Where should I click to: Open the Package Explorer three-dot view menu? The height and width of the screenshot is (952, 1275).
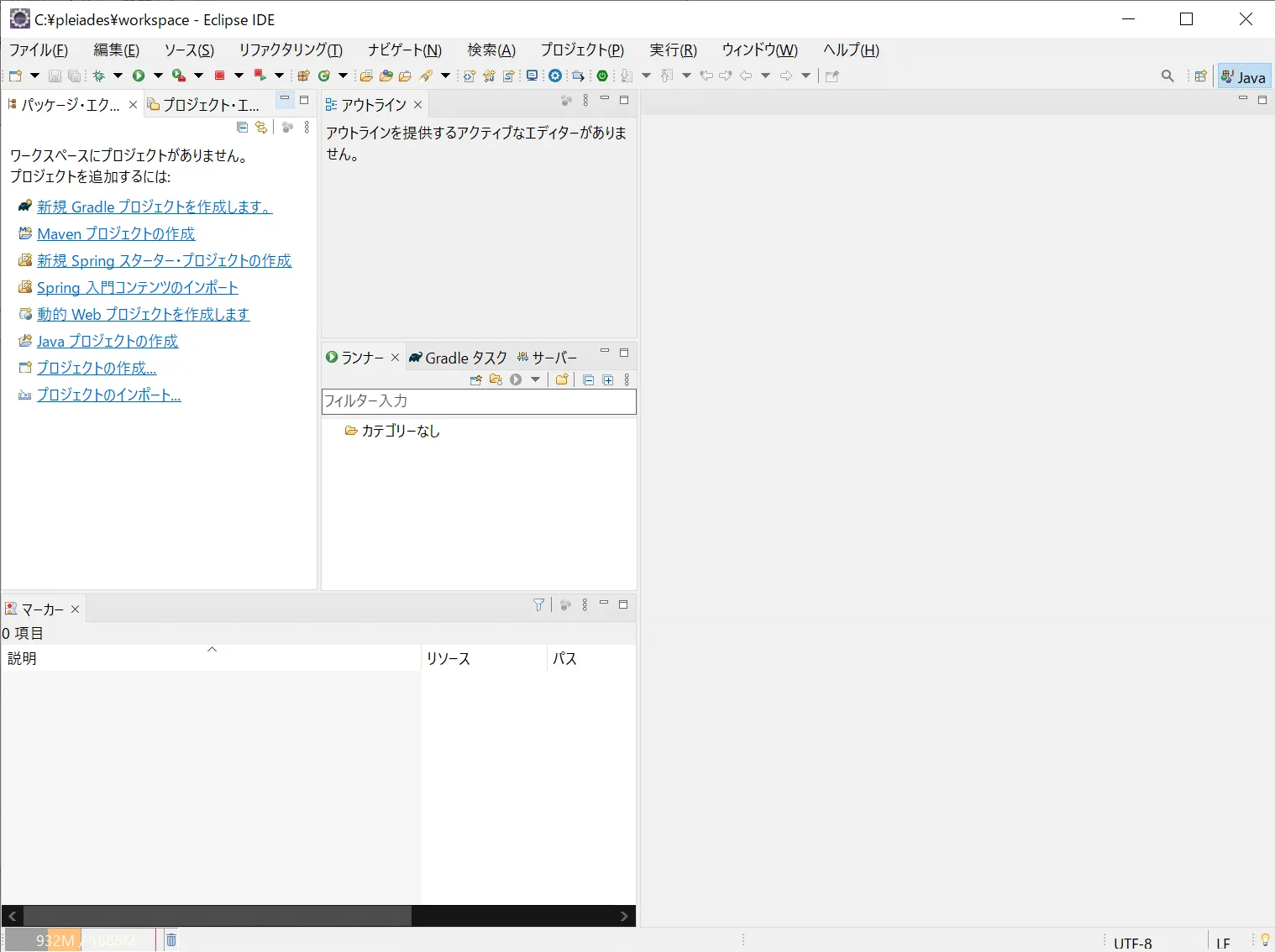(x=307, y=128)
